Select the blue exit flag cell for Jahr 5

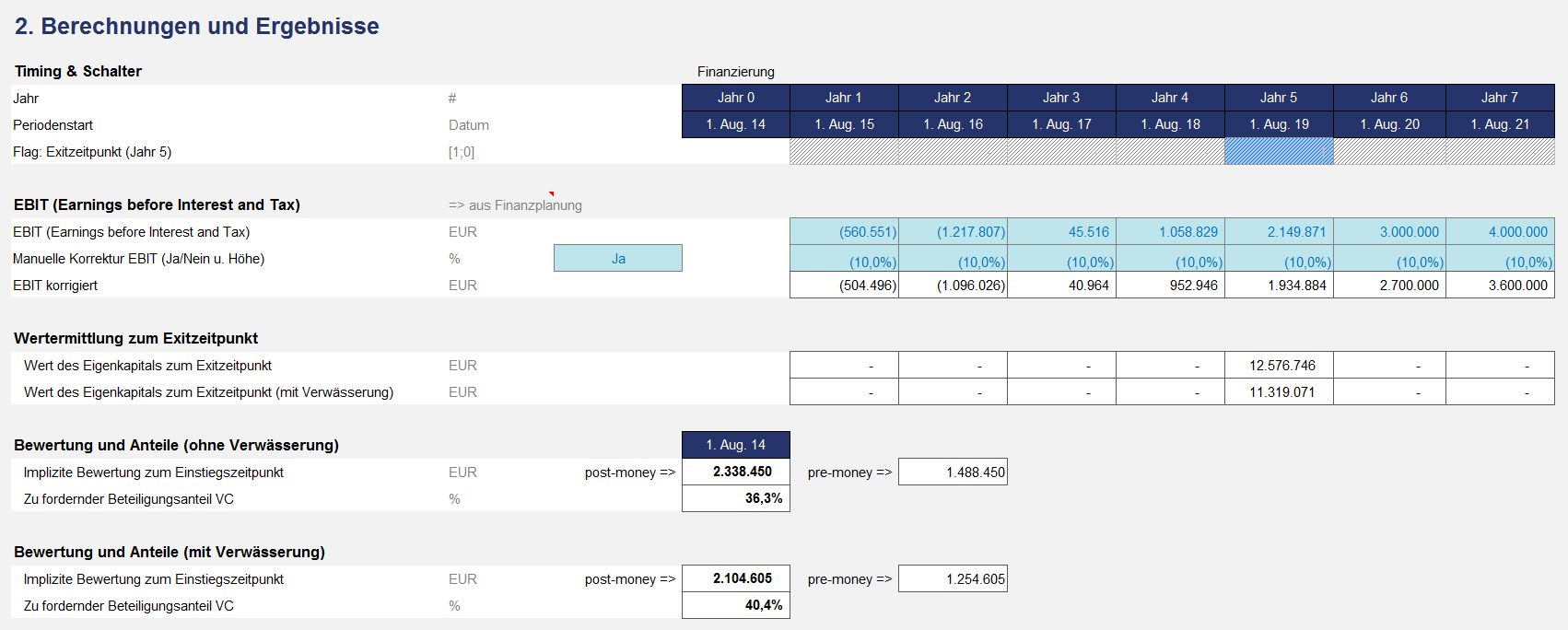point(1279,151)
